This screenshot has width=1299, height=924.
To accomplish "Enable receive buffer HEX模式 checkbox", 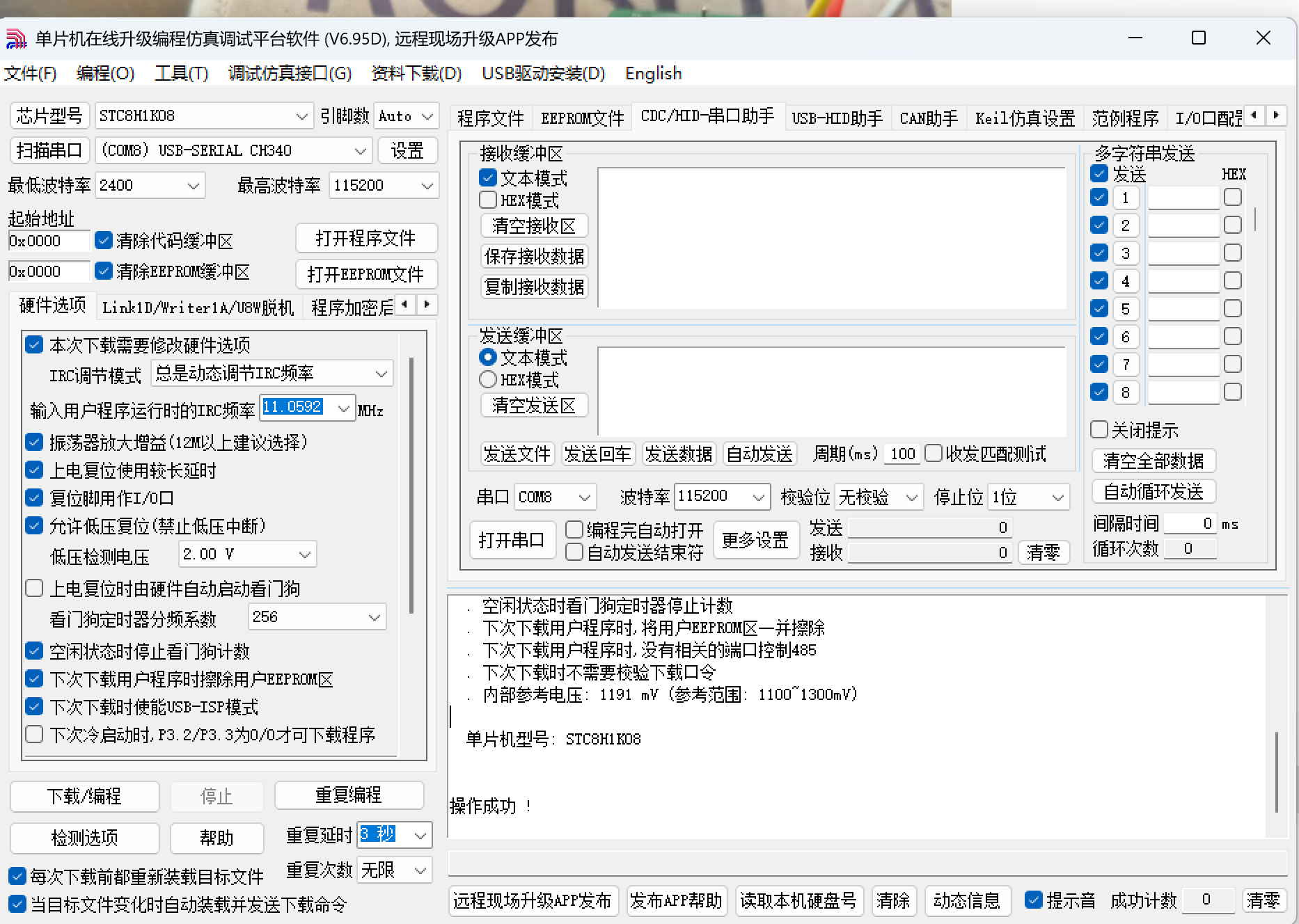I will point(488,200).
